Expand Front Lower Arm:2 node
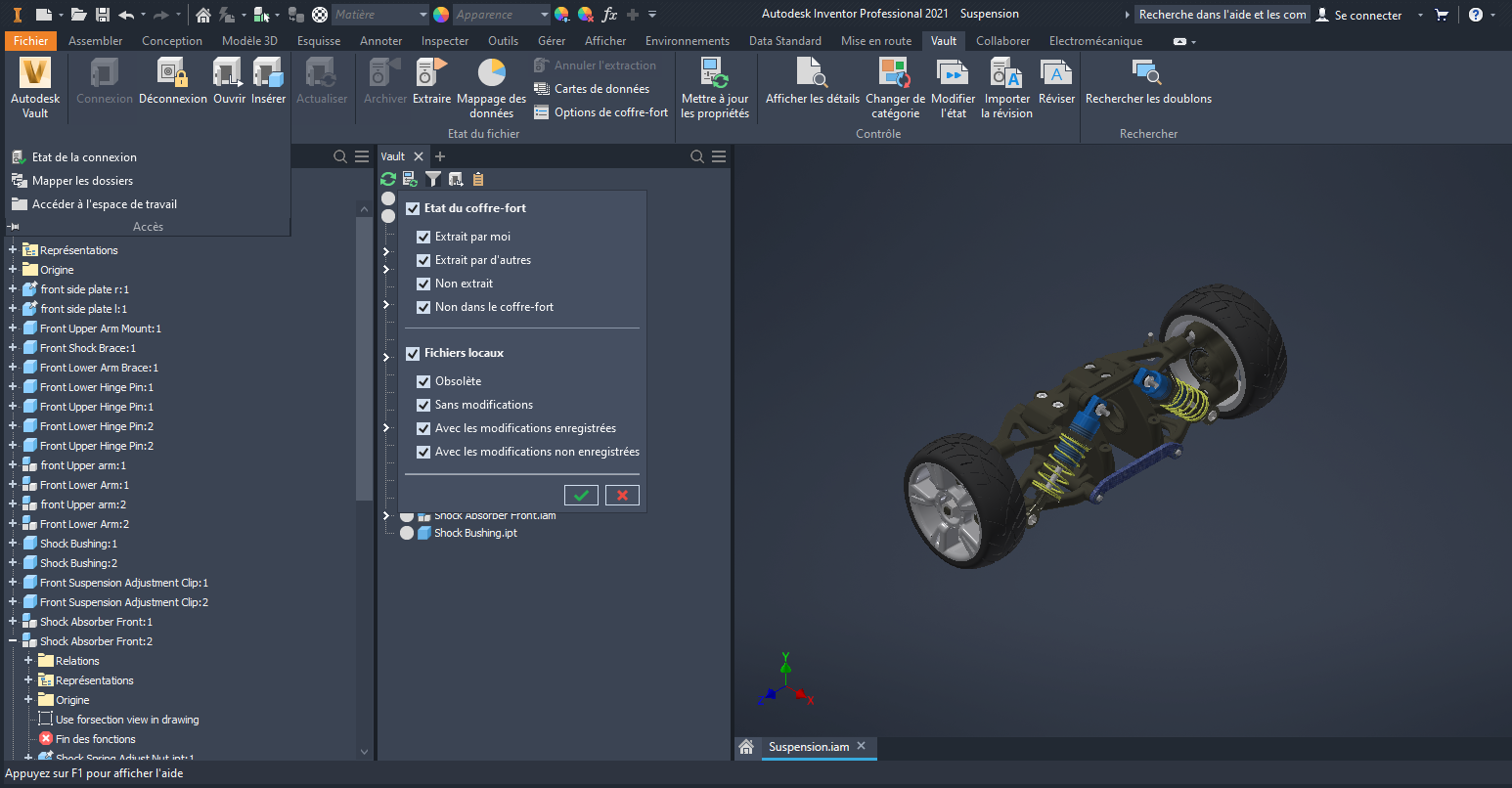The height and width of the screenshot is (788, 1512). (x=13, y=524)
